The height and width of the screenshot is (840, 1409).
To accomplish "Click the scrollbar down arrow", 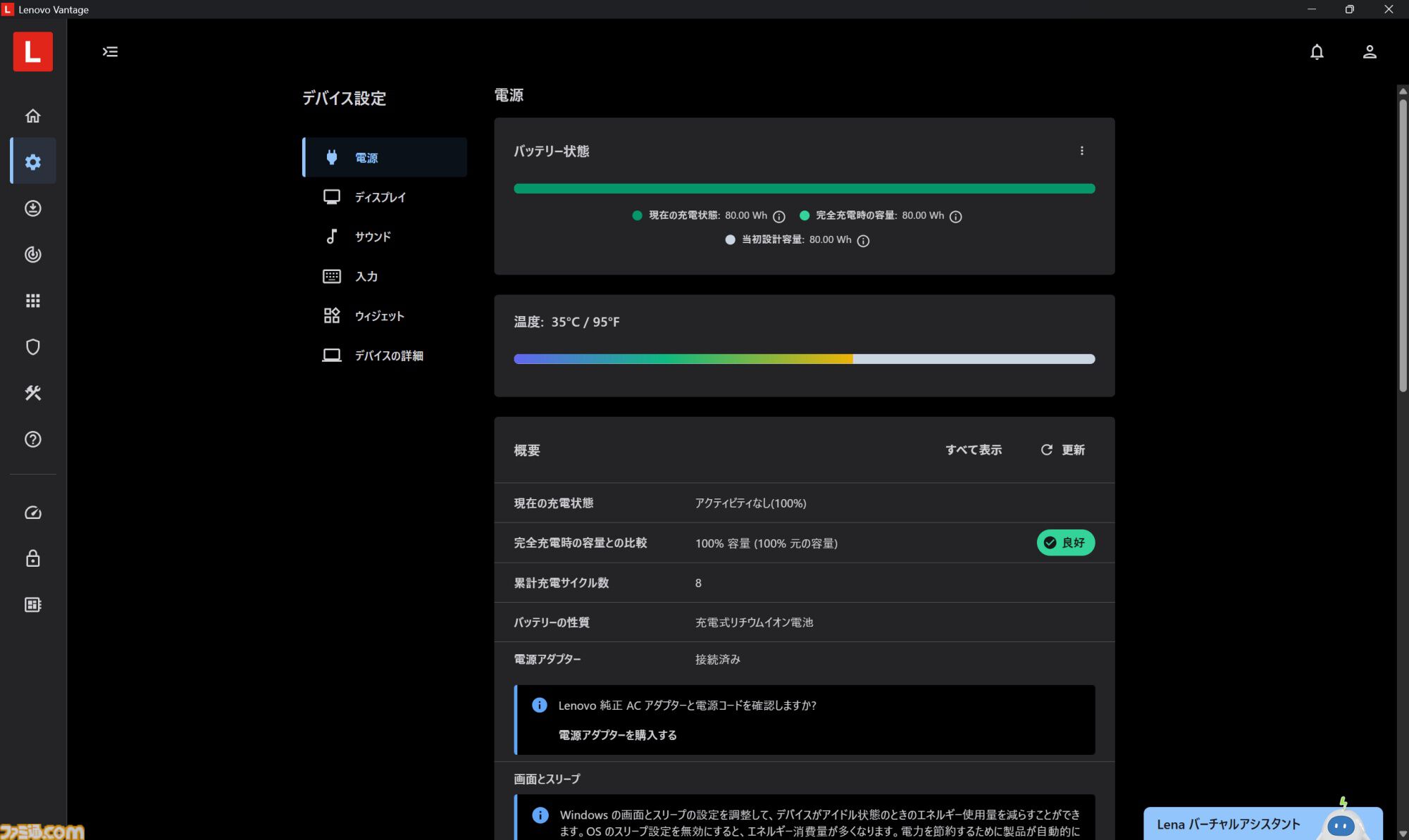I will click(x=1402, y=833).
